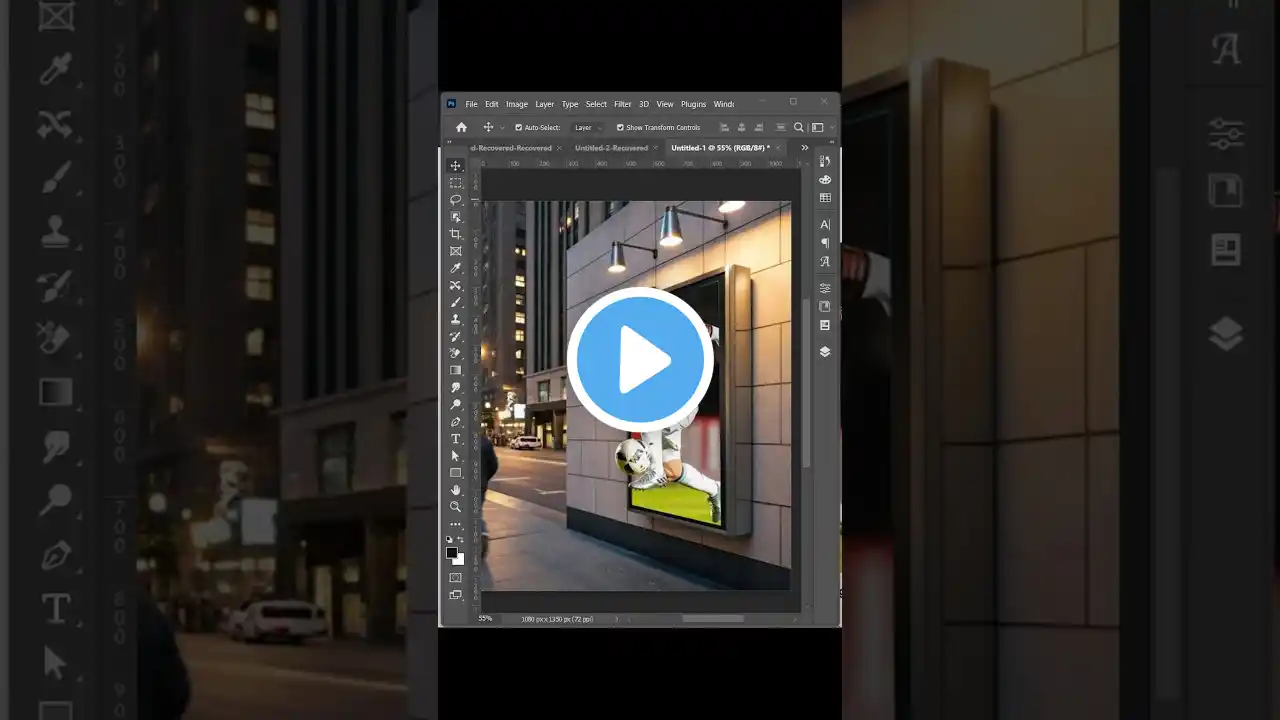Align left edges in options bar
The width and height of the screenshot is (1280, 720).
click(724, 128)
